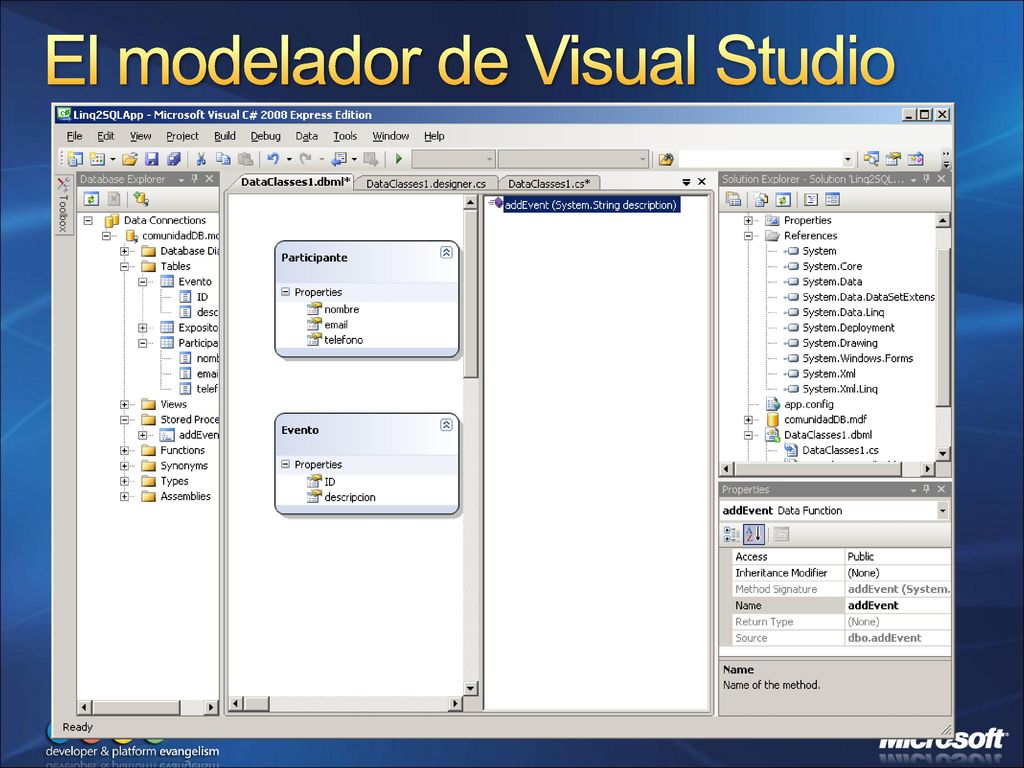The height and width of the screenshot is (768, 1024).
Task: Switch Properties to Categorized view
Action: pos(731,535)
